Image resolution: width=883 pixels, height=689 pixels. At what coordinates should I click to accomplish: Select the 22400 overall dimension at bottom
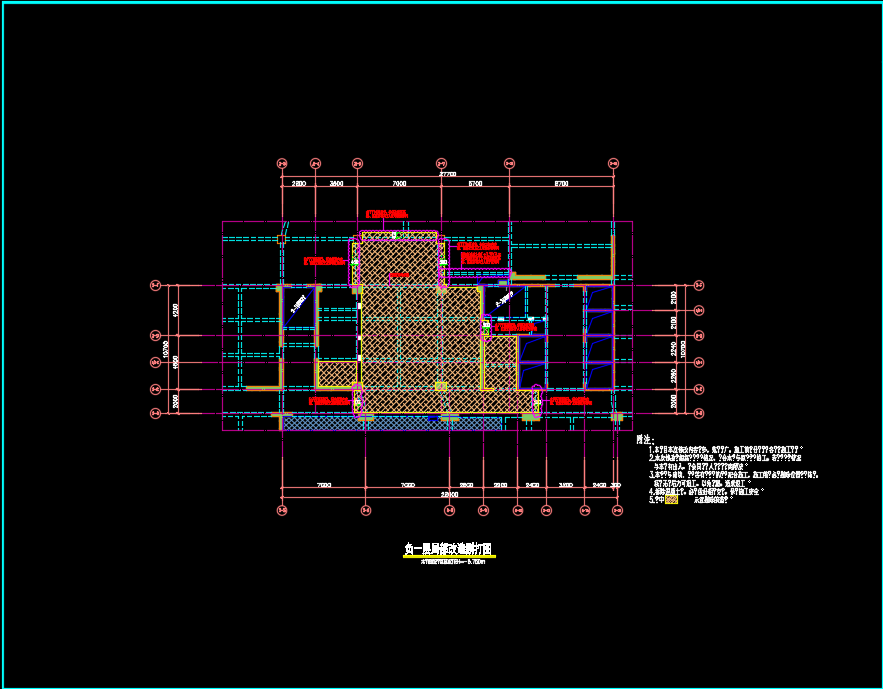click(449, 495)
